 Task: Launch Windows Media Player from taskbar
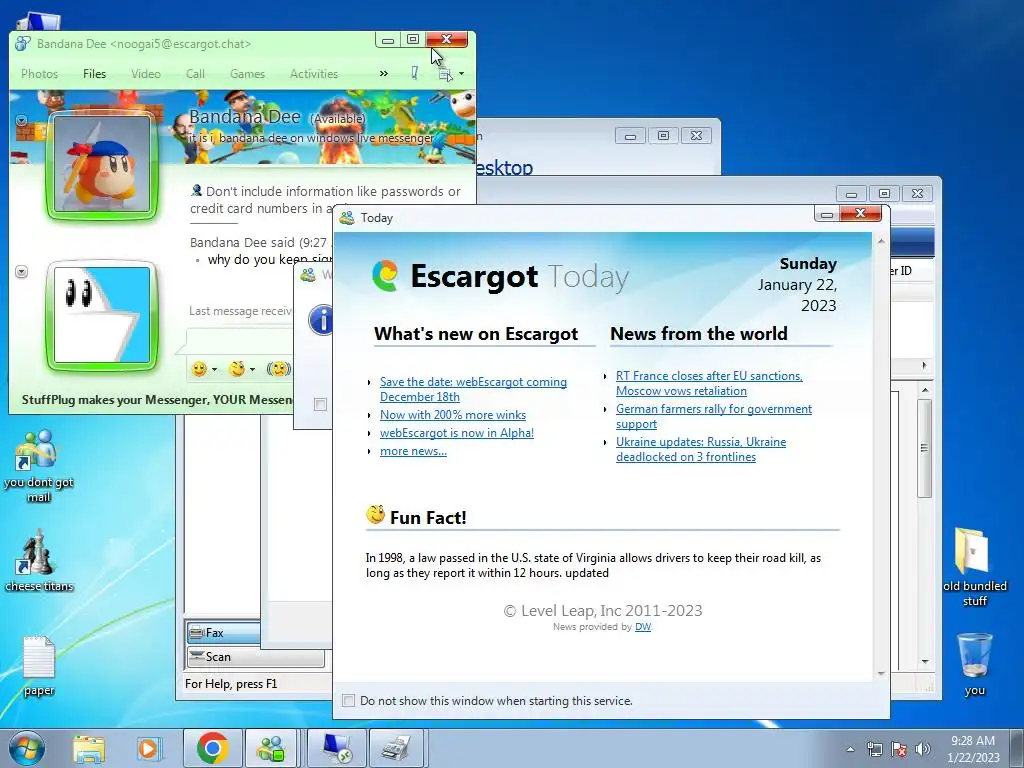(148, 748)
